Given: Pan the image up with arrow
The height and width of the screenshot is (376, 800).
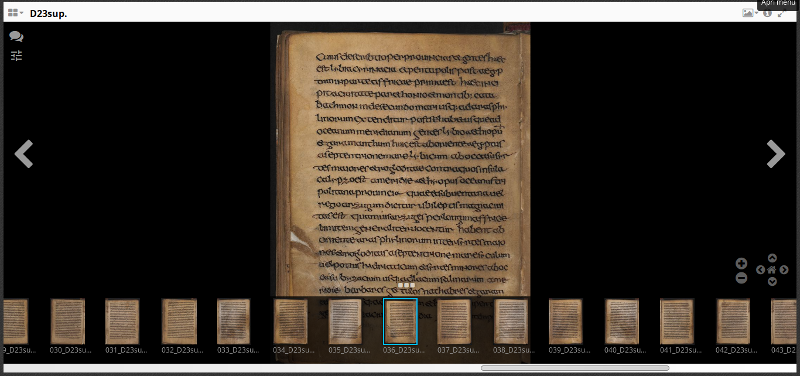Looking at the screenshot, I should 772,258.
